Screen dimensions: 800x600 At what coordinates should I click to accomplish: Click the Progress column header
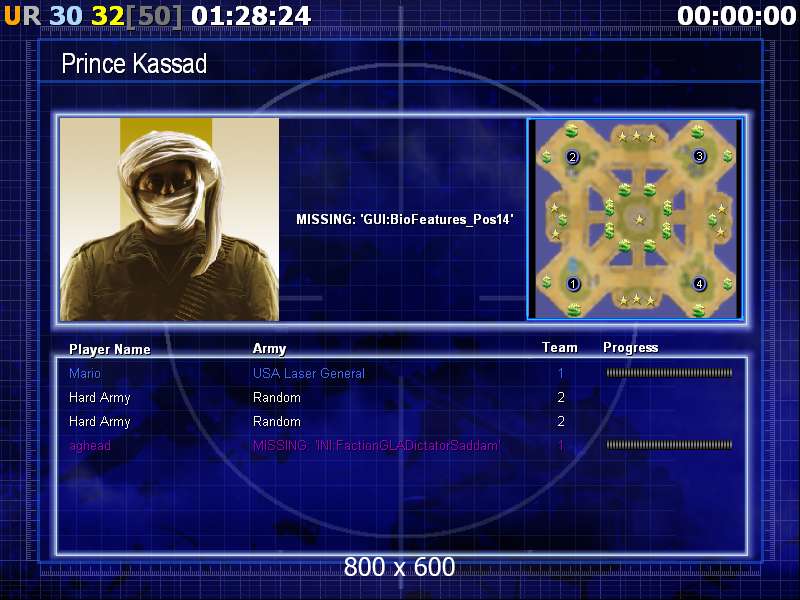click(631, 348)
